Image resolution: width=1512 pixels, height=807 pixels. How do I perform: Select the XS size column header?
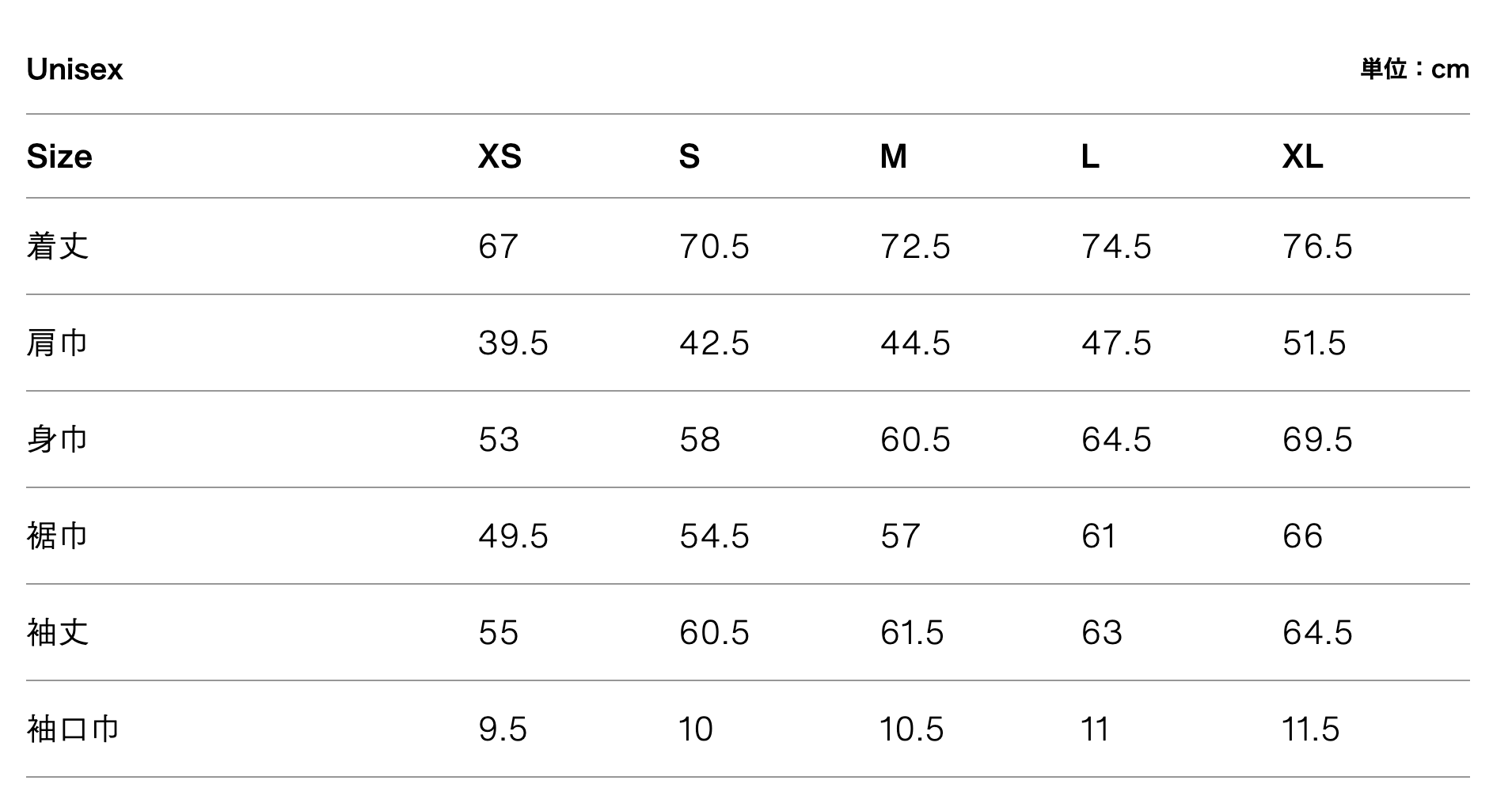pyautogui.click(x=500, y=157)
